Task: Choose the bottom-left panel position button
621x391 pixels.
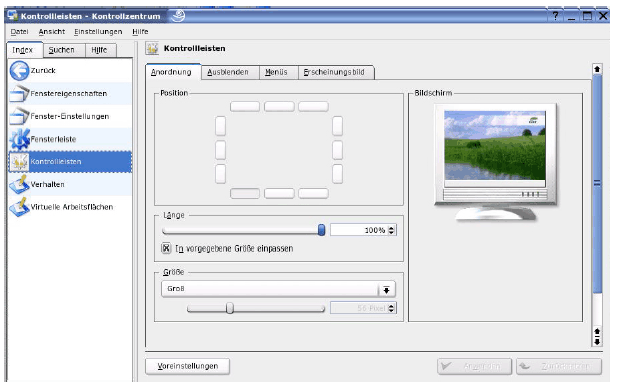Action: (245, 193)
